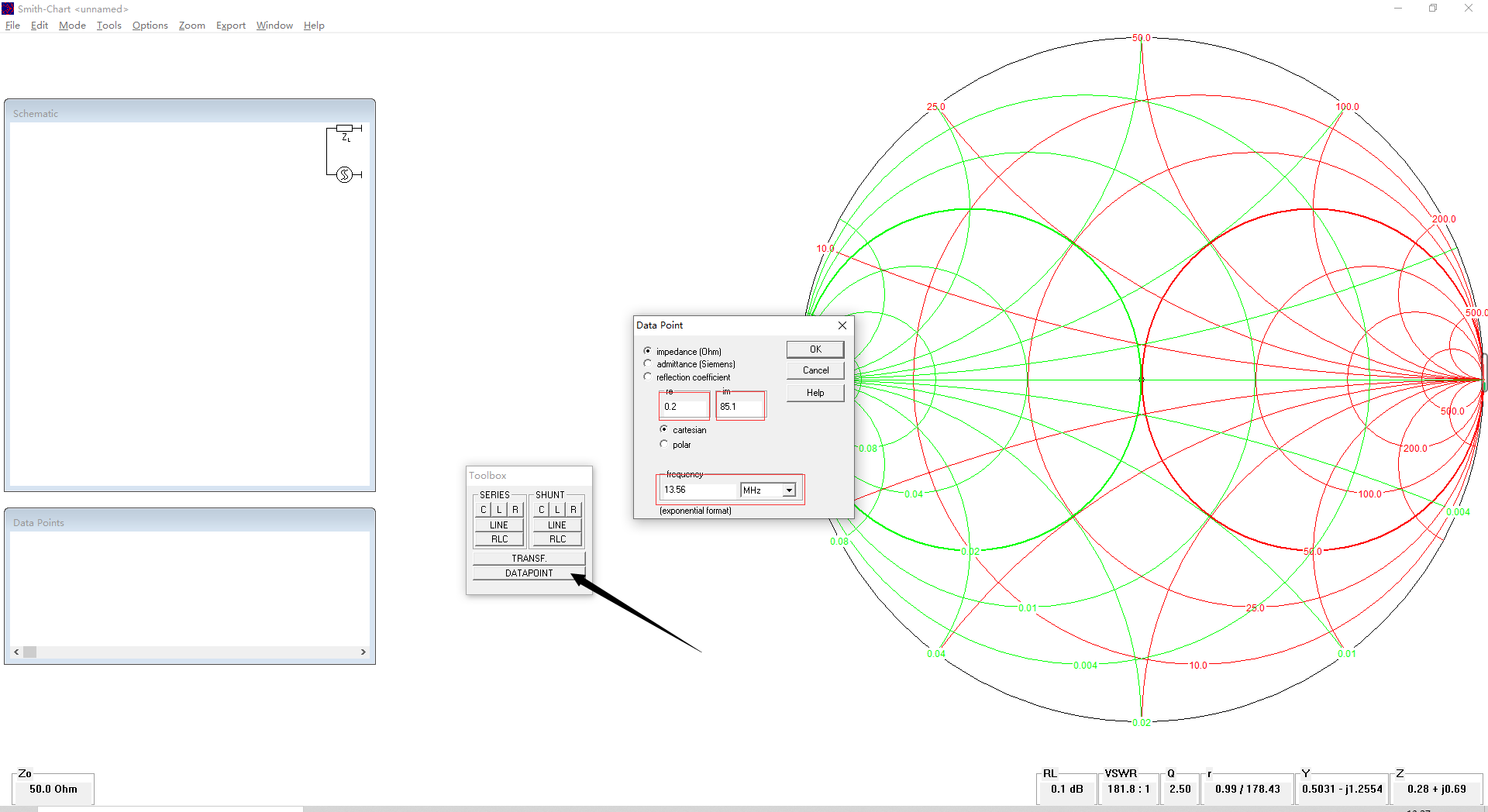Open the Options menu

click(x=150, y=26)
